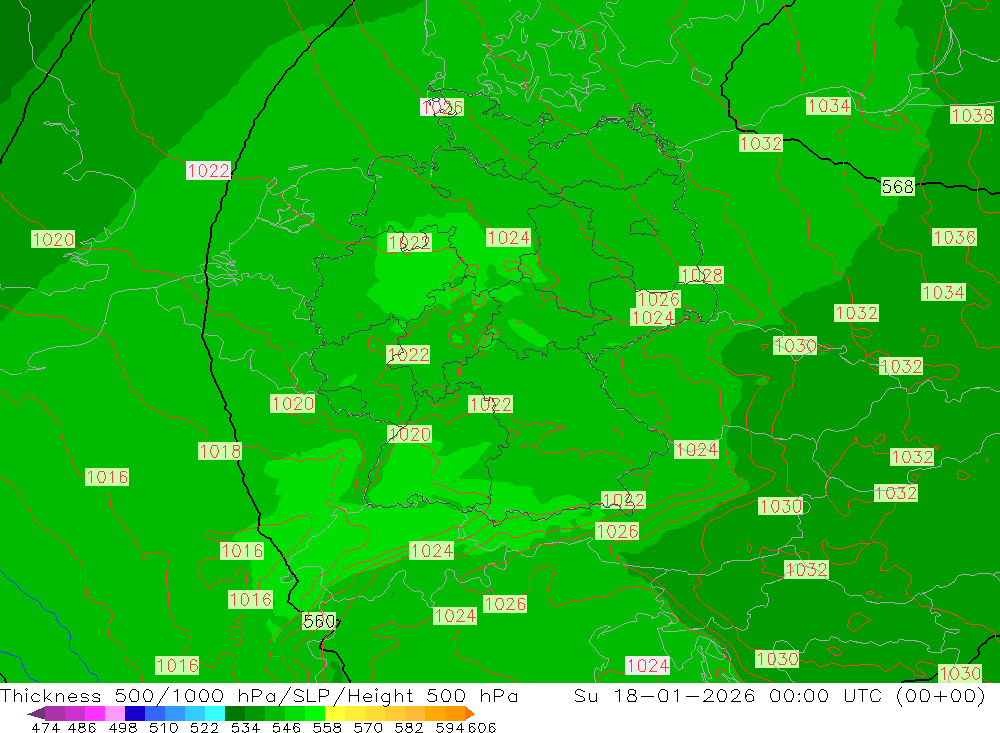Select the '606' legend value
This screenshot has height=733, width=1000.
[482, 727]
